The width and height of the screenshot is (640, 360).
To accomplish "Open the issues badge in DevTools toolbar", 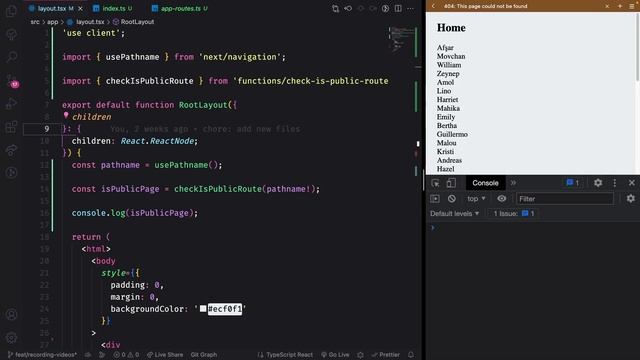I will coord(573,183).
